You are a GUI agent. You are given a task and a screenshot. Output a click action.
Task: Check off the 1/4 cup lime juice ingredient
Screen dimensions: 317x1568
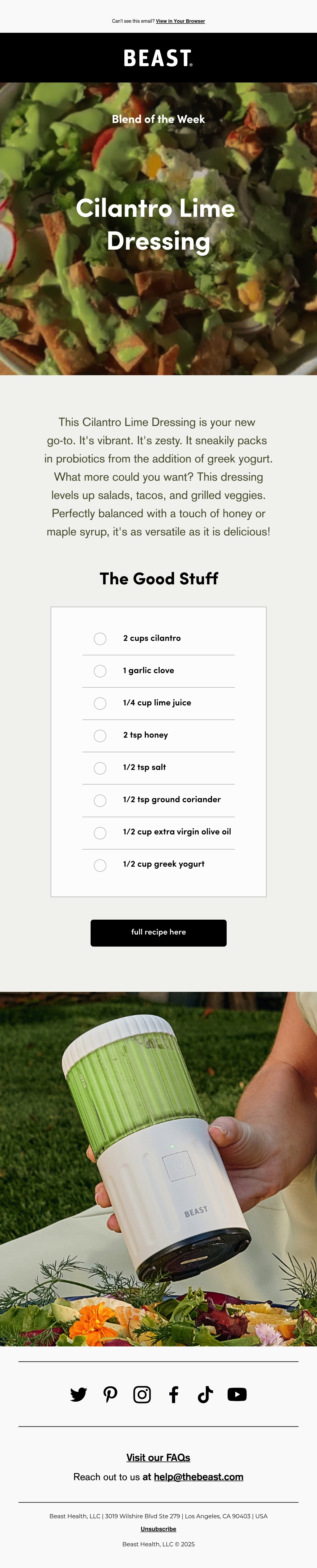(x=100, y=704)
